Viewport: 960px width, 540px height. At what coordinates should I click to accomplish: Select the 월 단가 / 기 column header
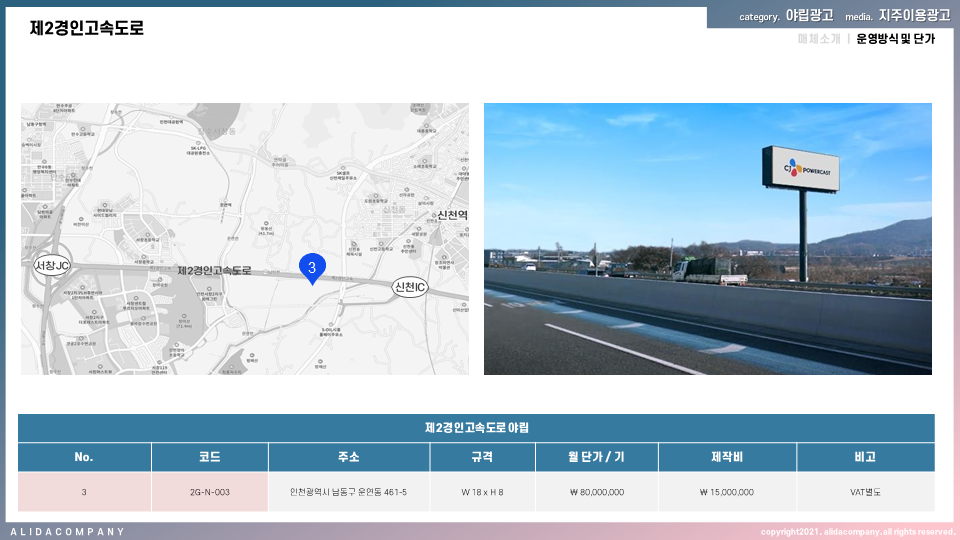point(595,457)
